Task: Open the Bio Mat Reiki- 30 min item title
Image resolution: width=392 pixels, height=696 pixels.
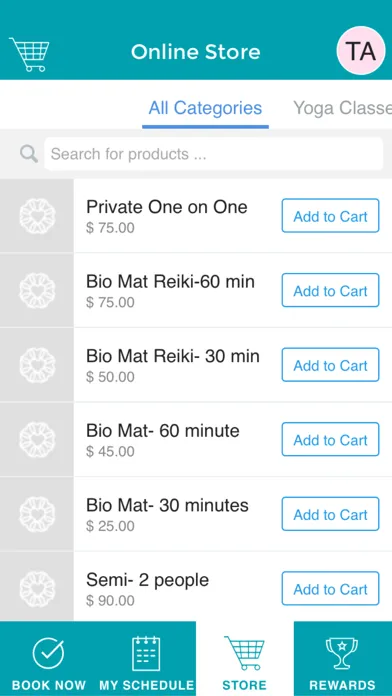Action: 173,356
